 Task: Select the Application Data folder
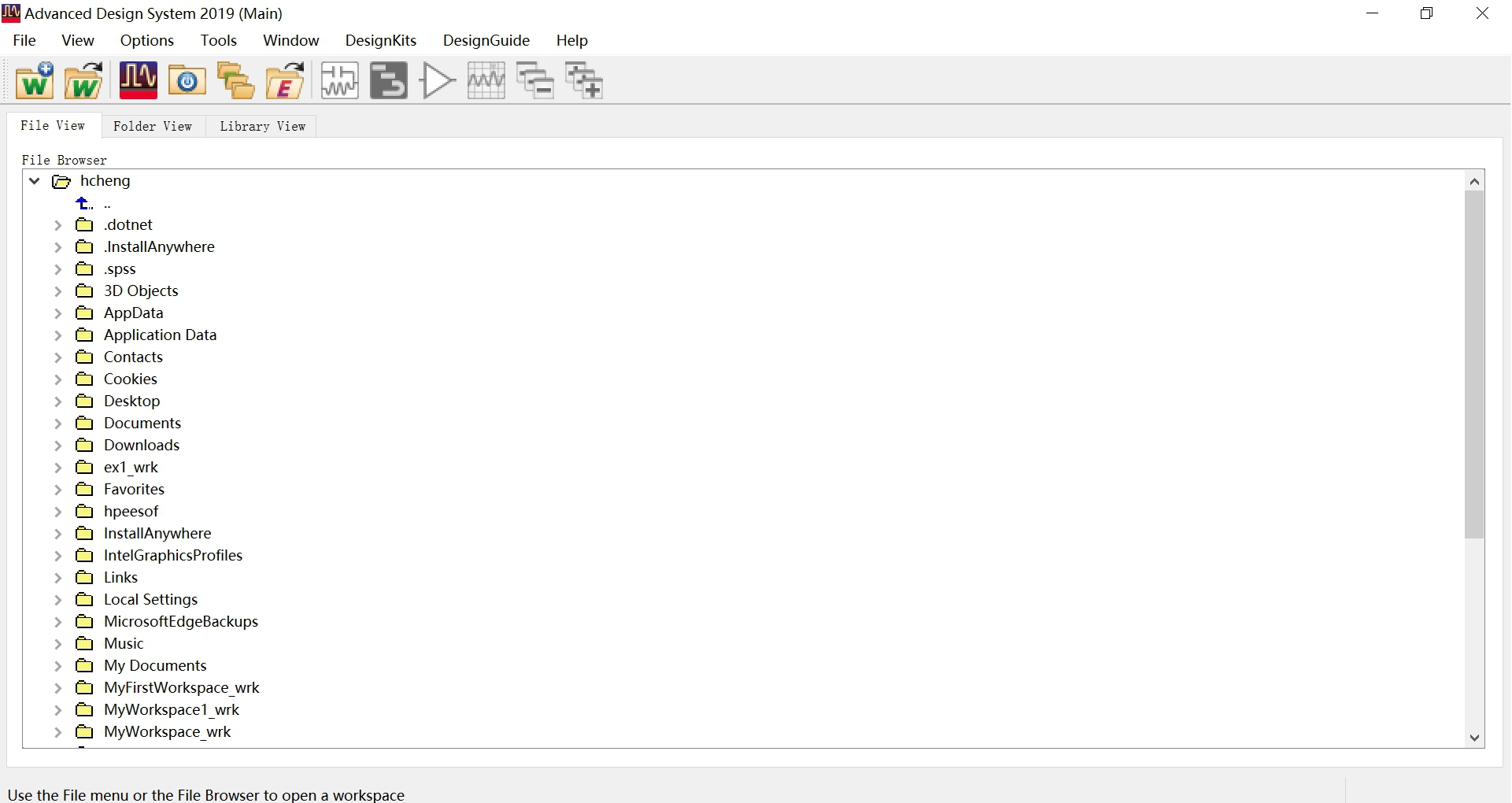point(160,335)
